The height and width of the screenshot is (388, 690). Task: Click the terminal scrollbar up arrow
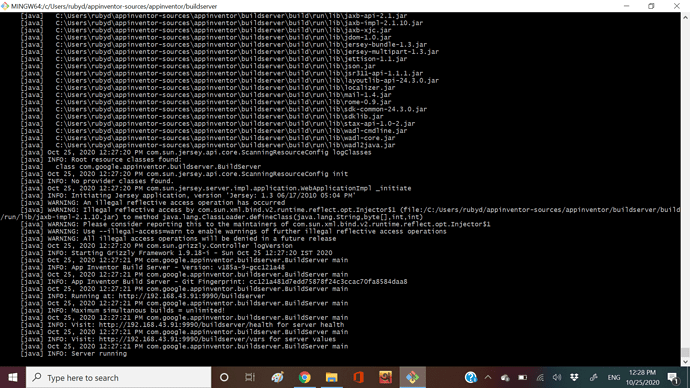click(685, 18)
